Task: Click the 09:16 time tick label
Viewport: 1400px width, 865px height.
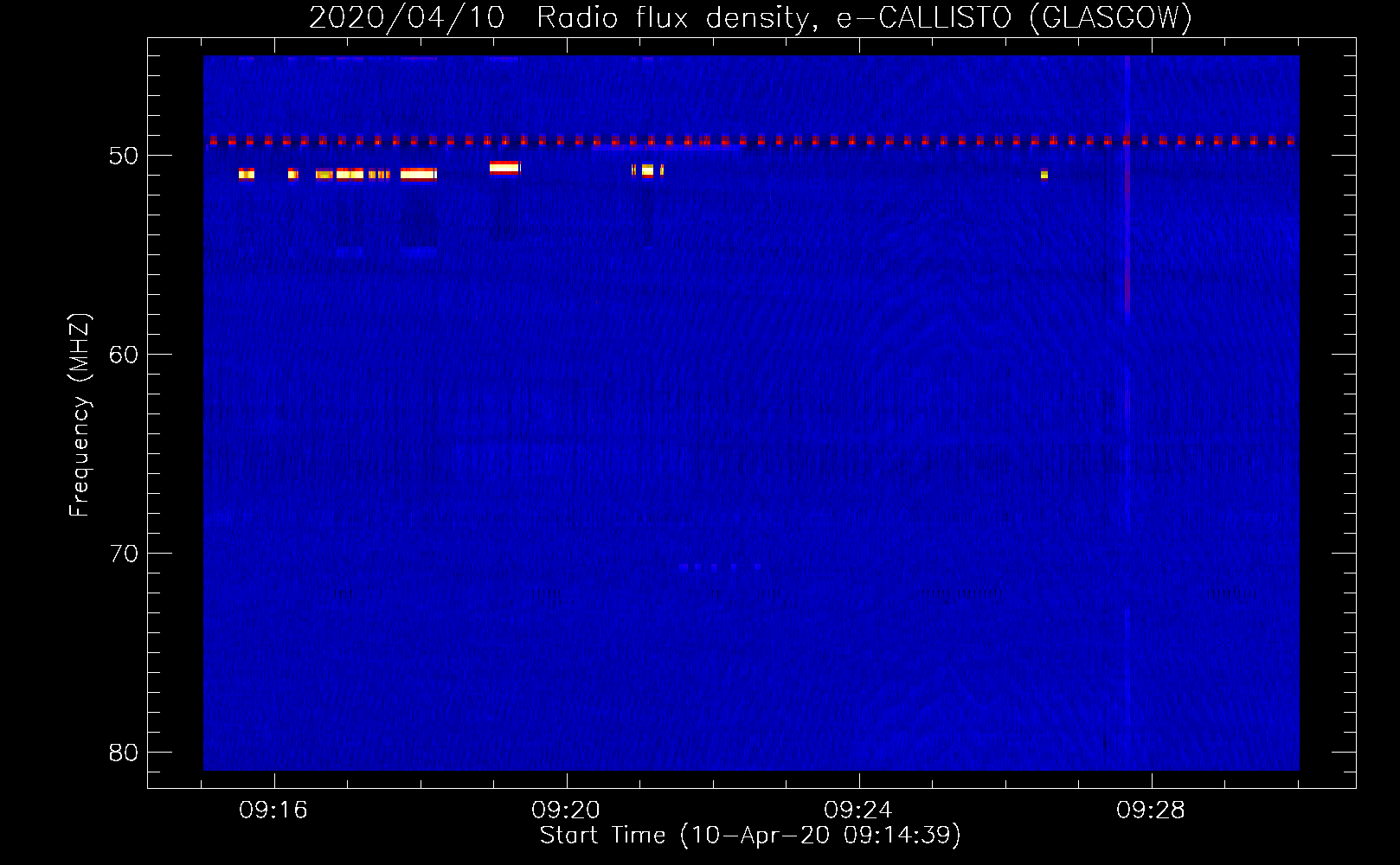Action: 273,811
